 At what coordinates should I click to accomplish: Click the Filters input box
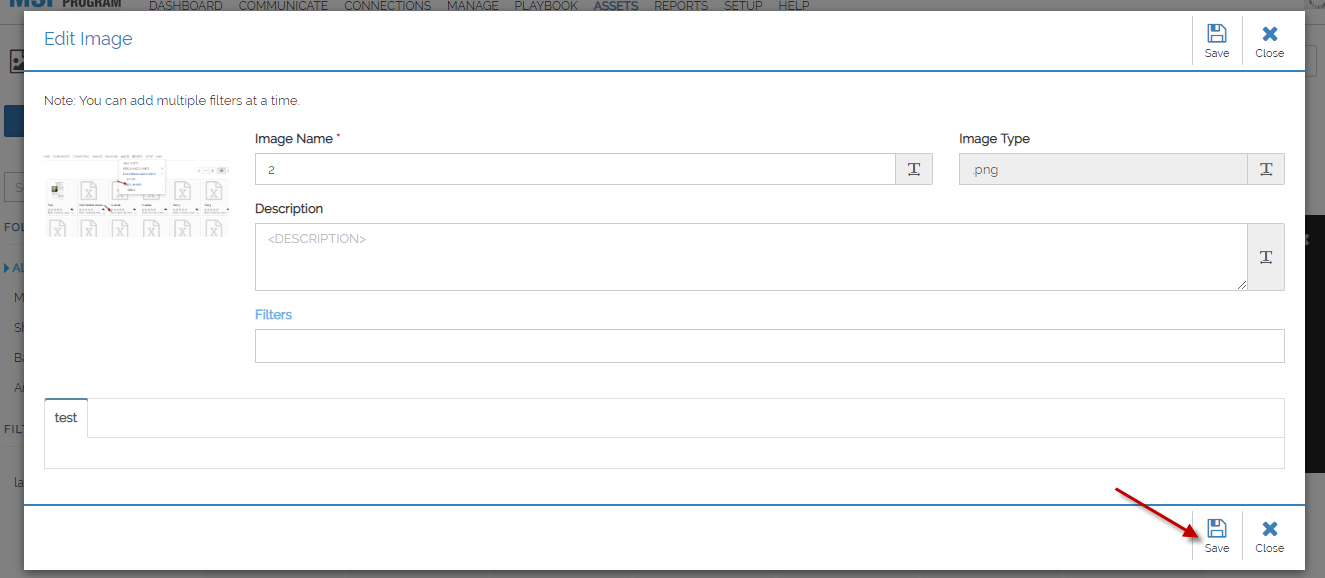click(769, 346)
